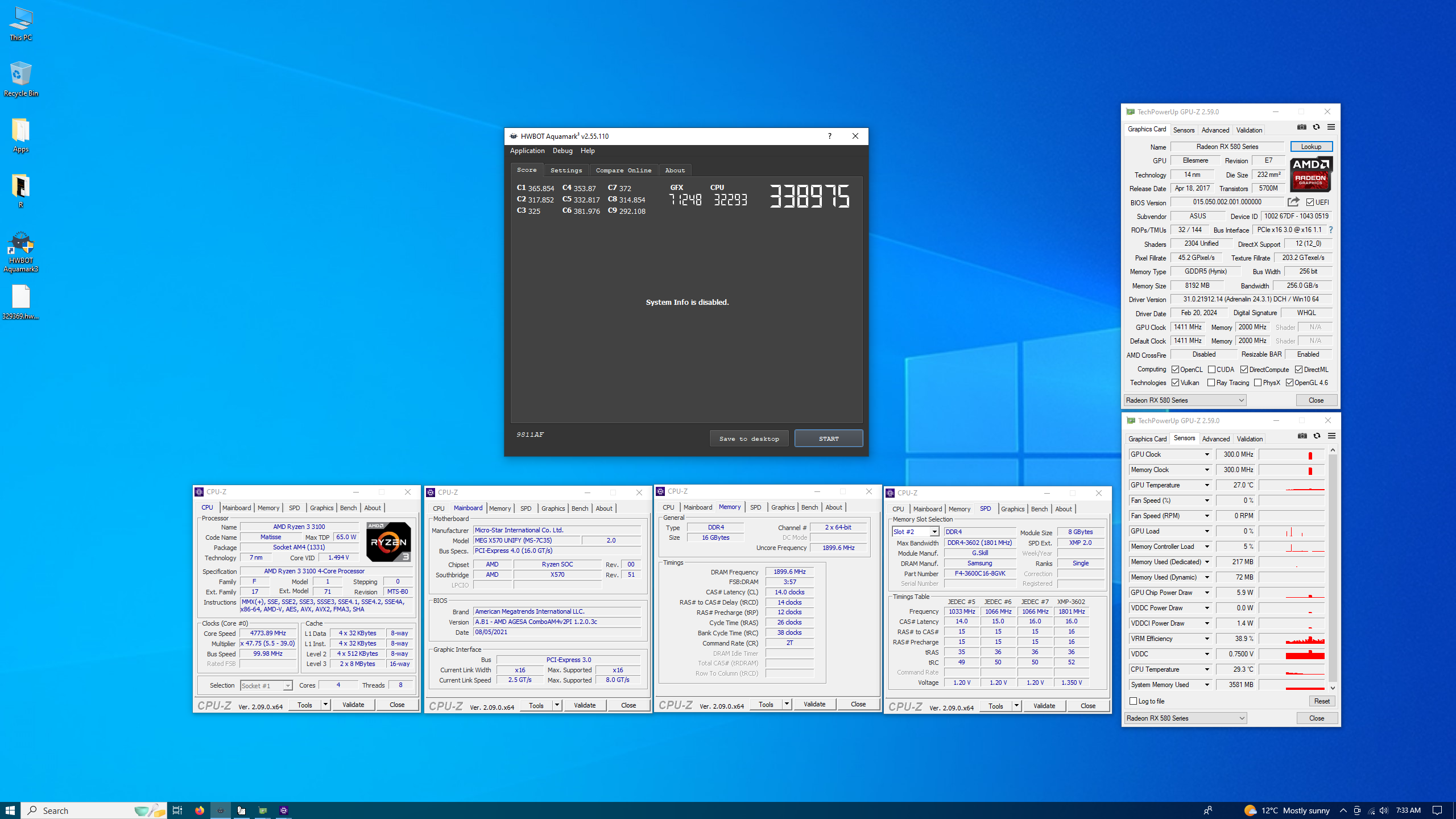This screenshot has height=819, width=1456.
Task: Expand the VDDC sensor dropdown
Action: [x=1206, y=654]
